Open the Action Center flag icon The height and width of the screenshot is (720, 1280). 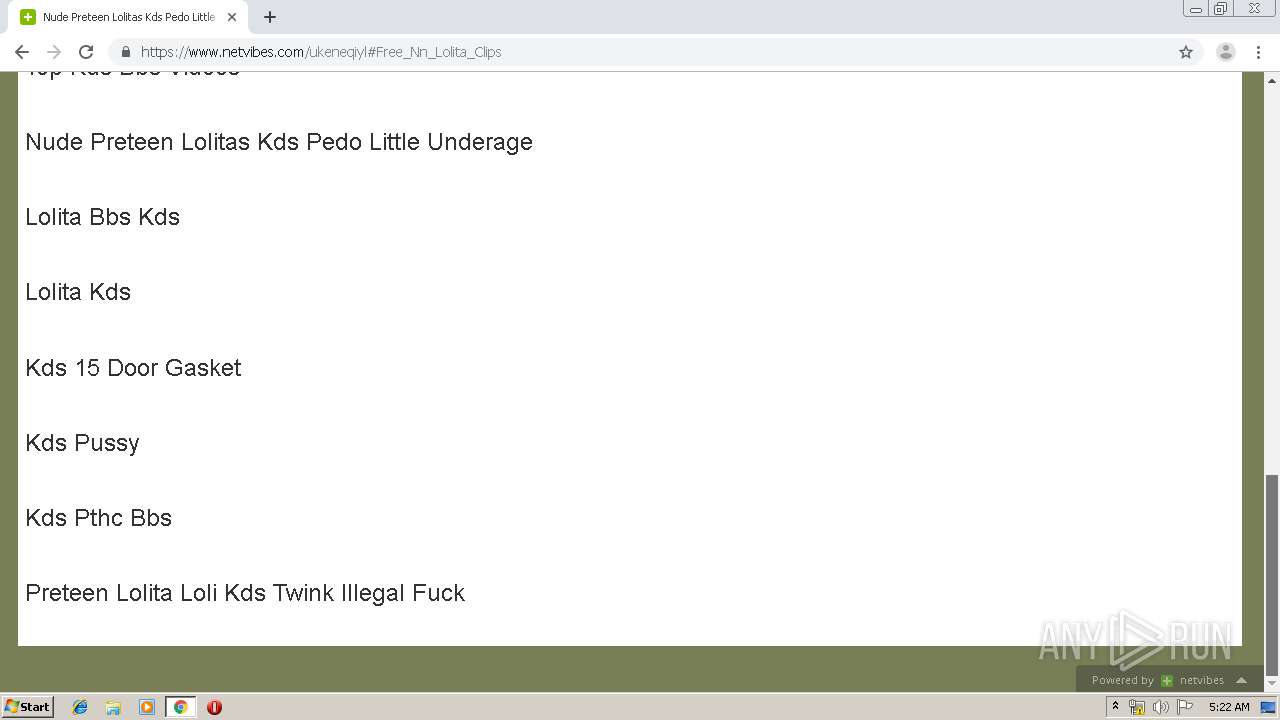tap(1185, 707)
